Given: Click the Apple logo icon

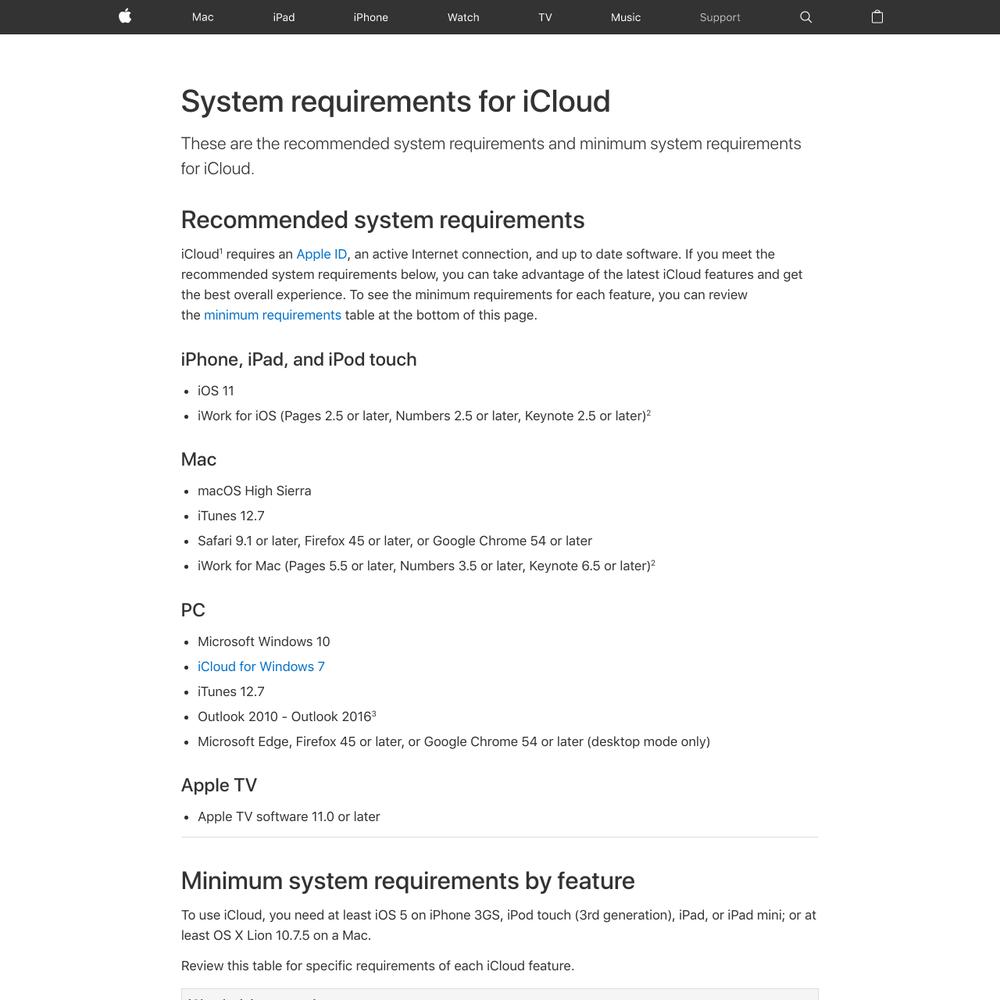Looking at the screenshot, I should coord(125,17).
